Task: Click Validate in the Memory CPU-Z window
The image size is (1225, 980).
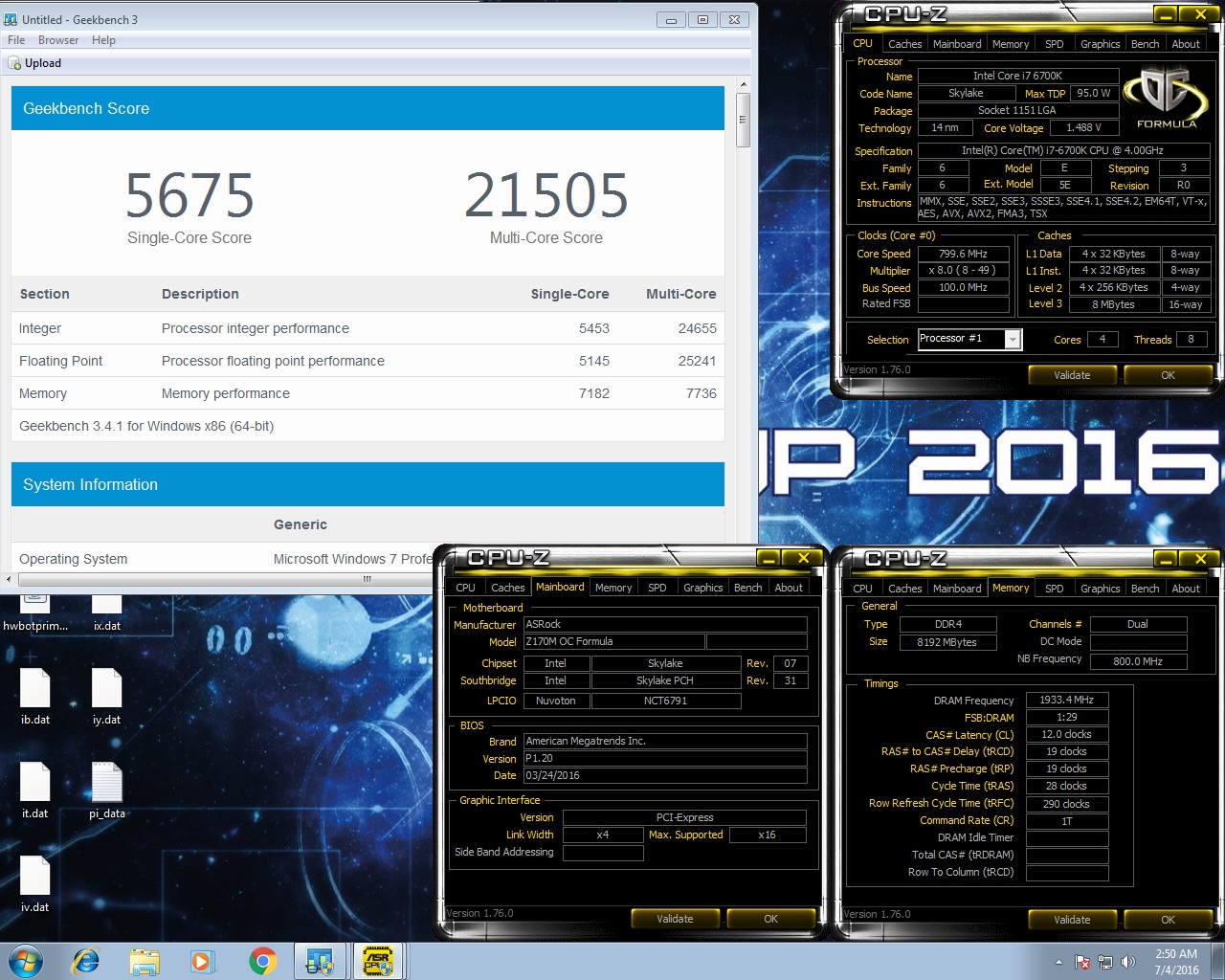Action: [1072, 920]
